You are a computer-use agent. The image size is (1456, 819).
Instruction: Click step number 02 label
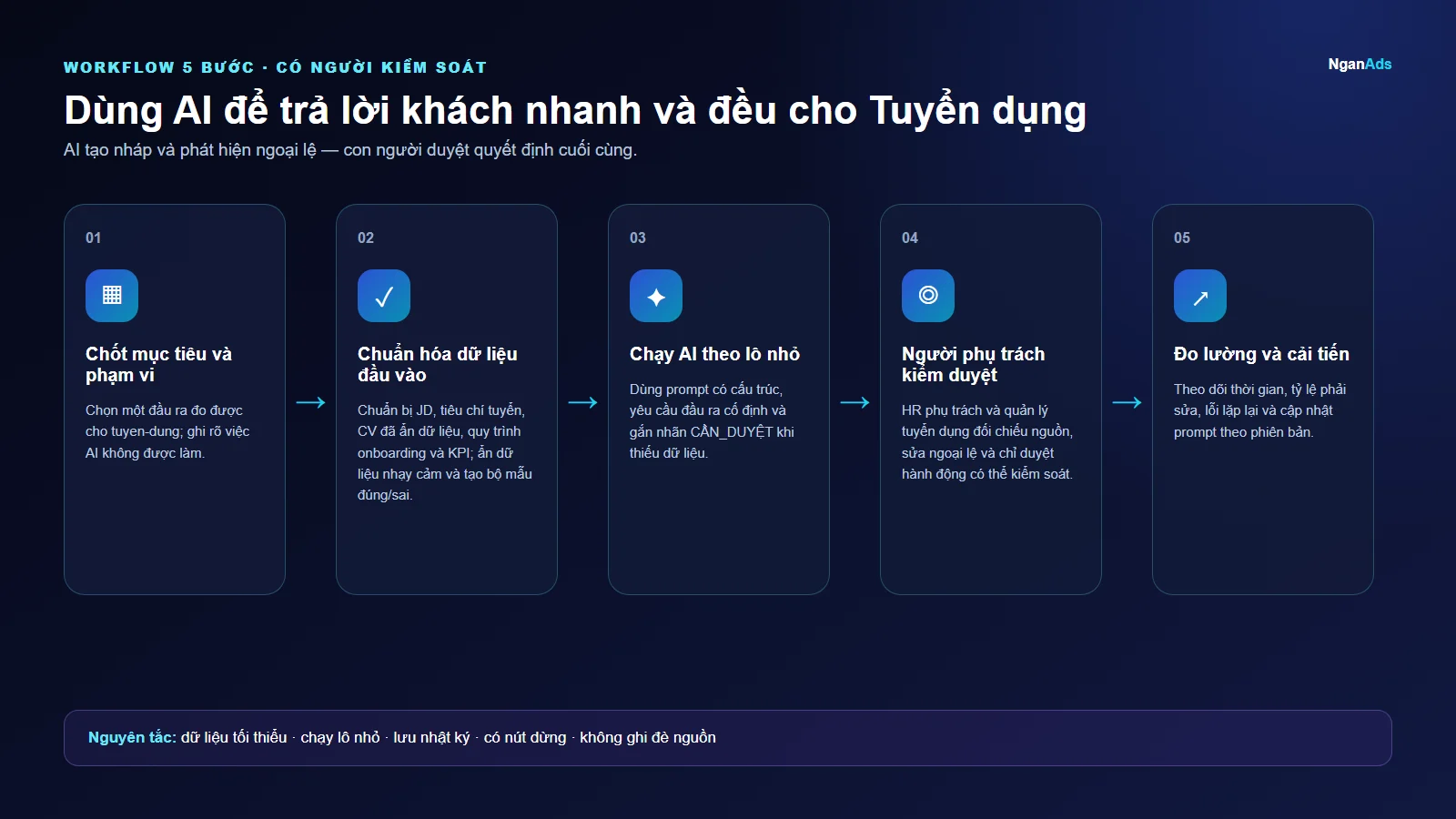[x=366, y=238]
